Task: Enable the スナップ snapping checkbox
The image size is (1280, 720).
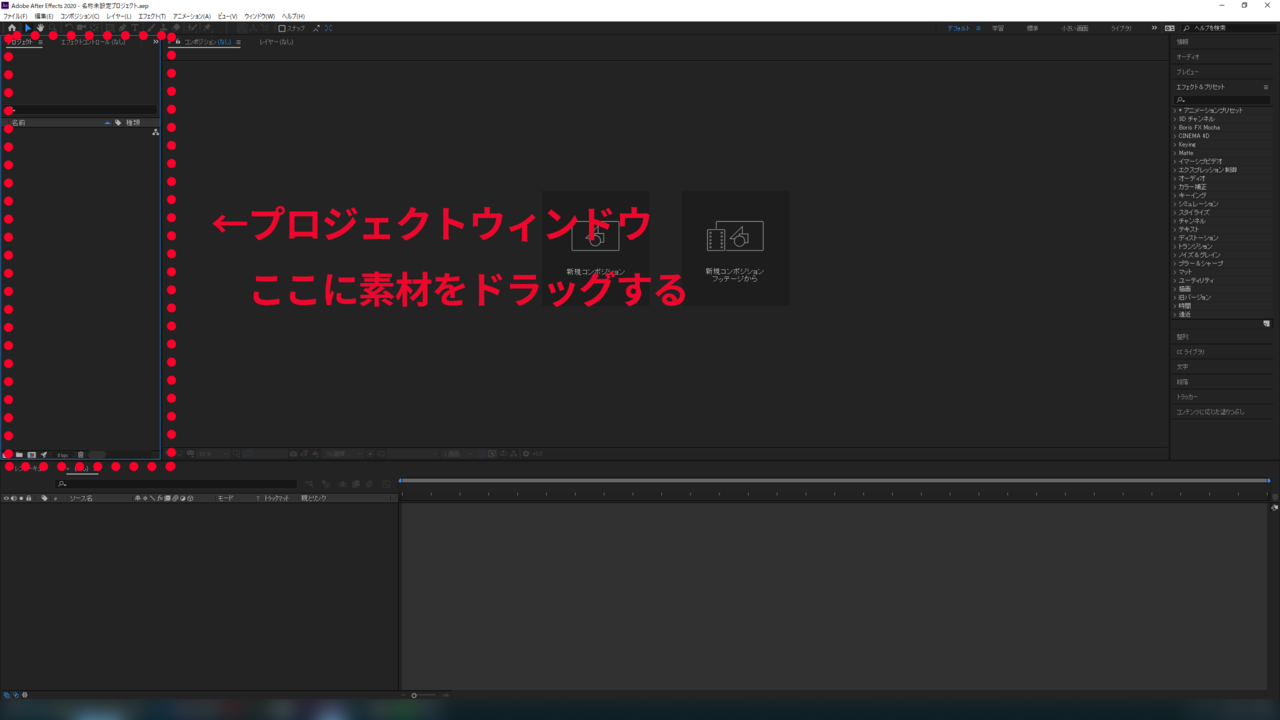Action: click(282, 29)
